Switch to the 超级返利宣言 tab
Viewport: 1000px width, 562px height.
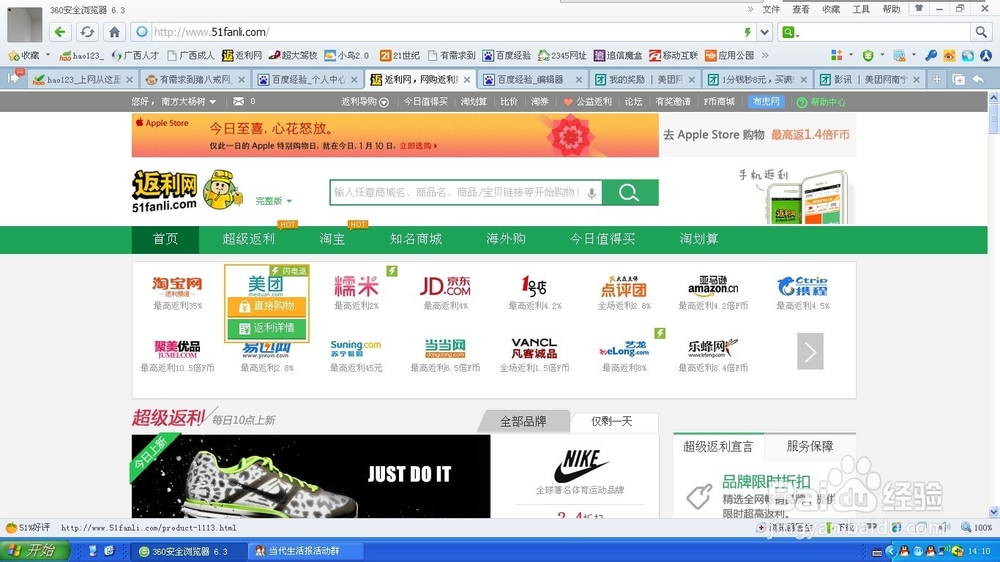pyautogui.click(x=718, y=447)
